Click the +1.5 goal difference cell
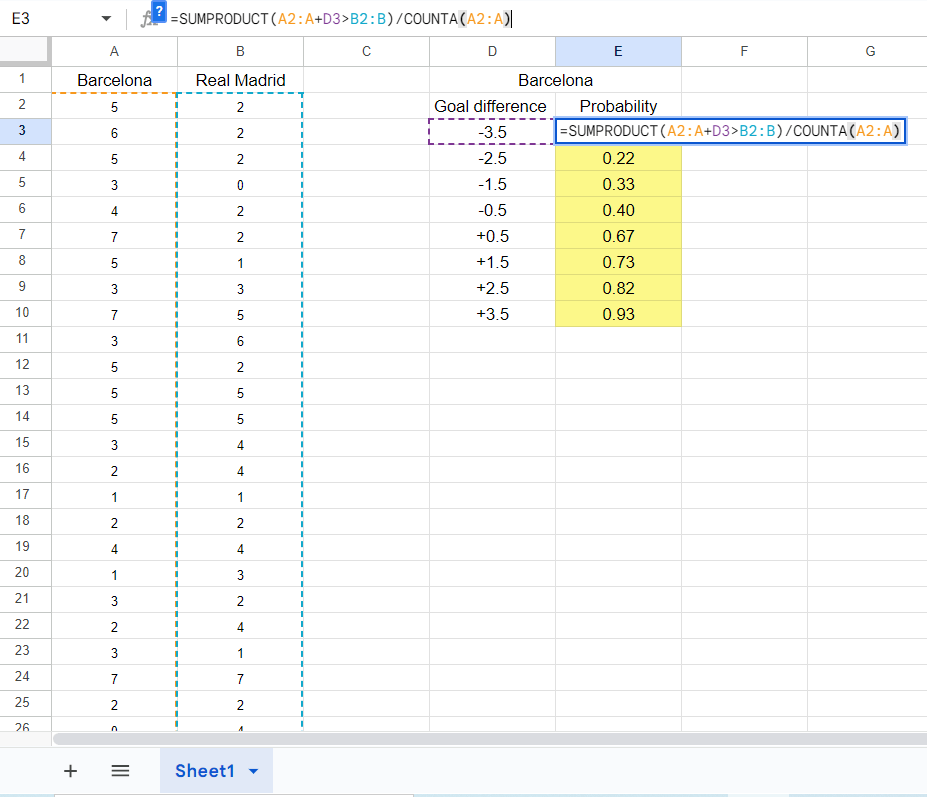927x797 pixels. tap(492, 262)
